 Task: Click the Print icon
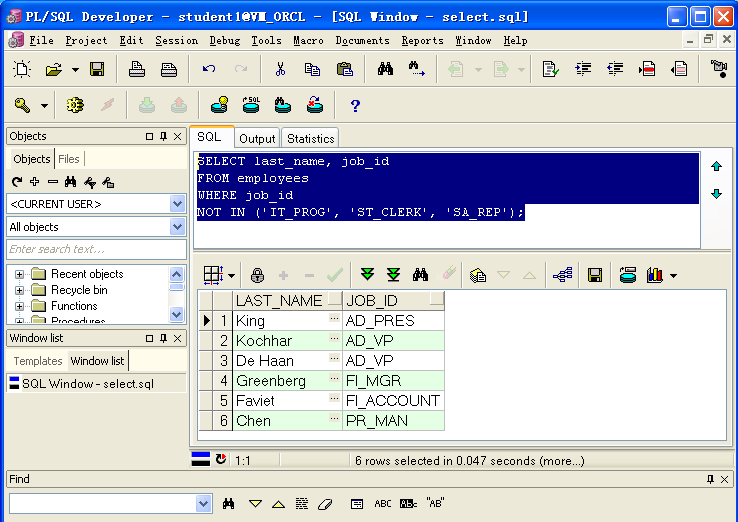137,70
